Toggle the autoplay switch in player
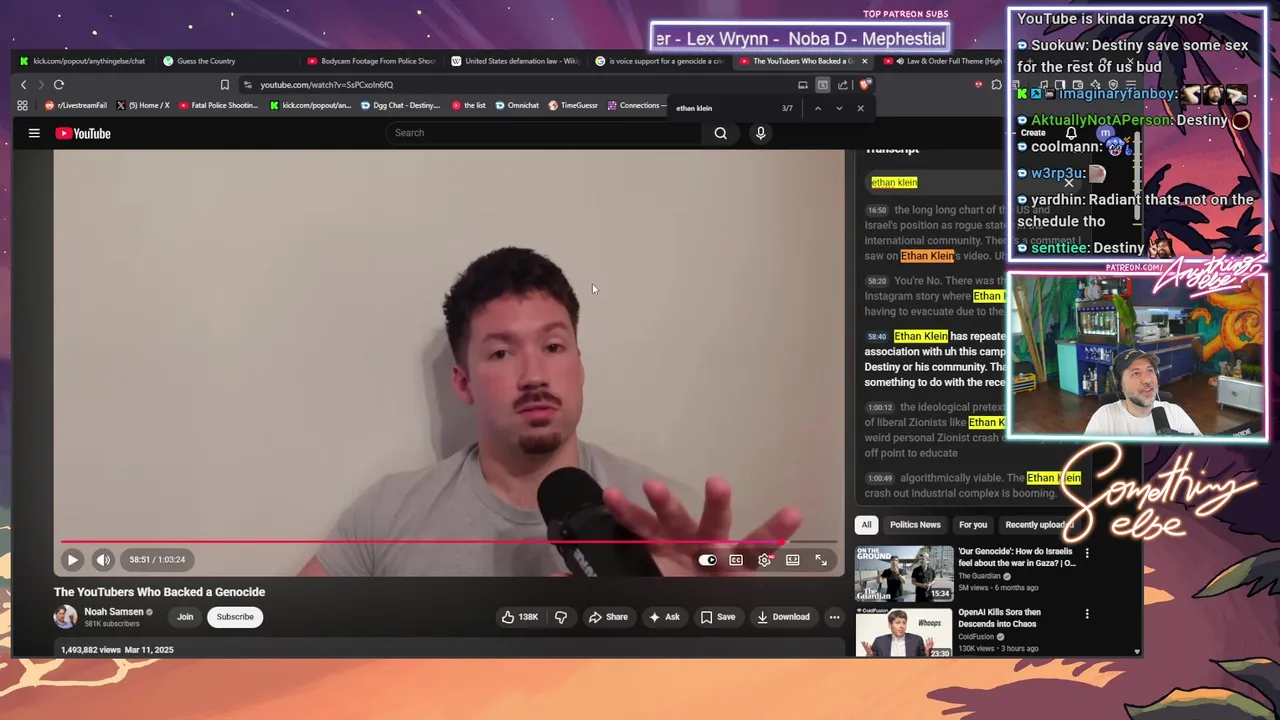The width and height of the screenshot is (1280, 720). point(707,560)
